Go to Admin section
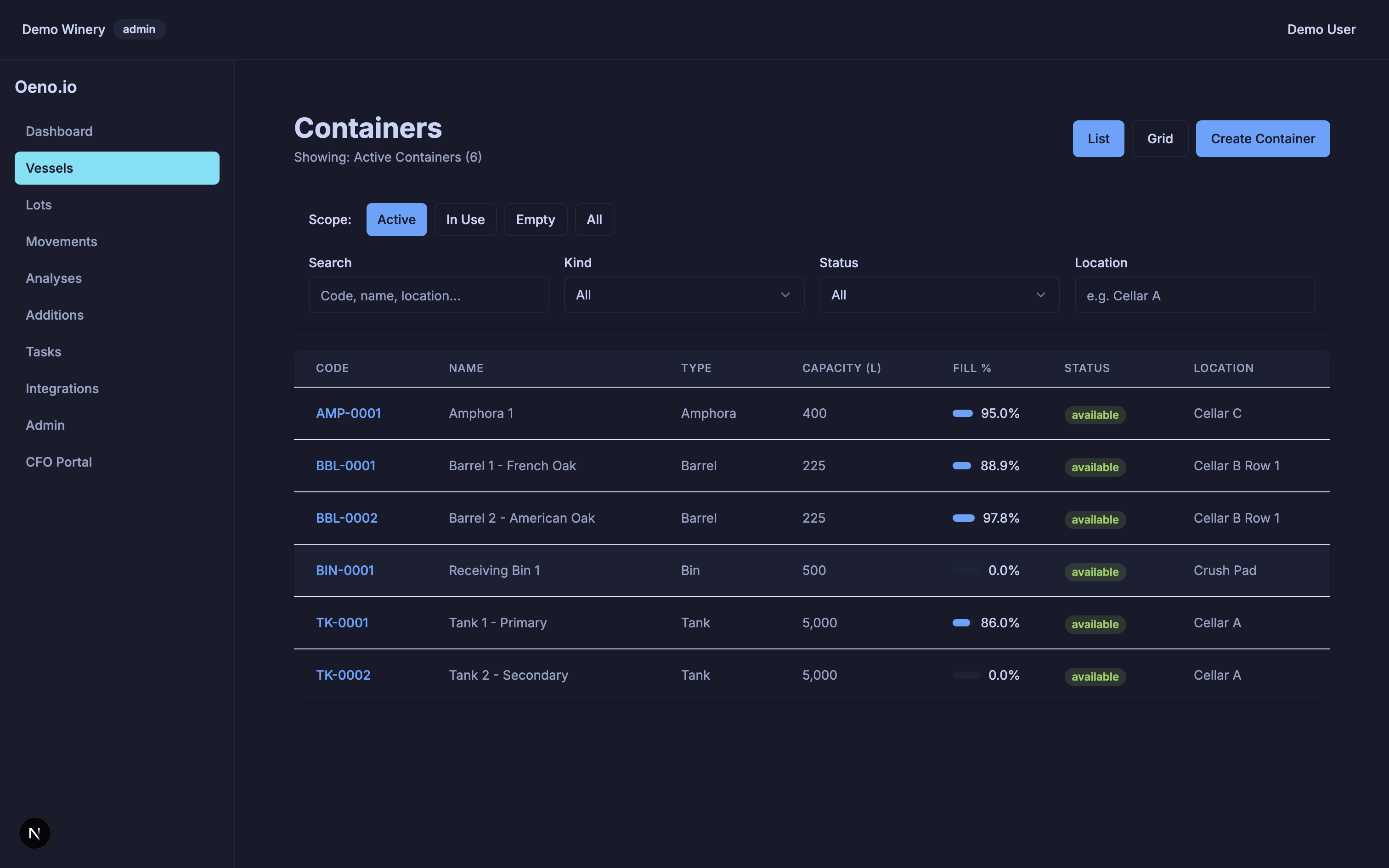Image resolution: width=1389 pixels, height=868 pixels. coord(117,425)
